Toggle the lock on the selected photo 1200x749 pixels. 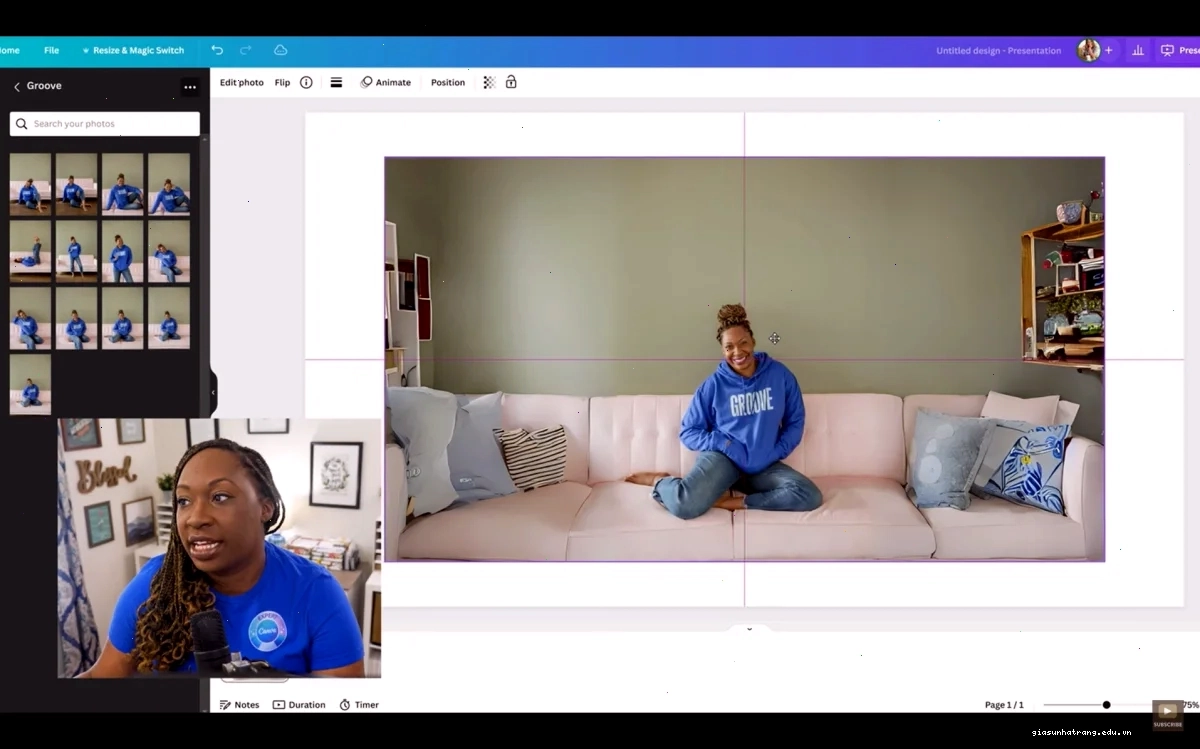pos(511,82)
